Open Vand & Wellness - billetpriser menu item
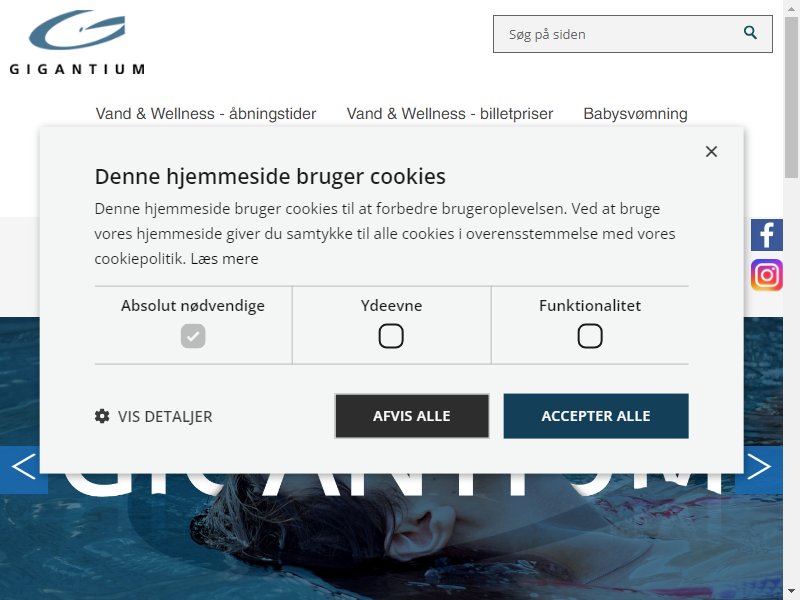The height and width of the screenshot is (600, 800). tap(450, 113)
